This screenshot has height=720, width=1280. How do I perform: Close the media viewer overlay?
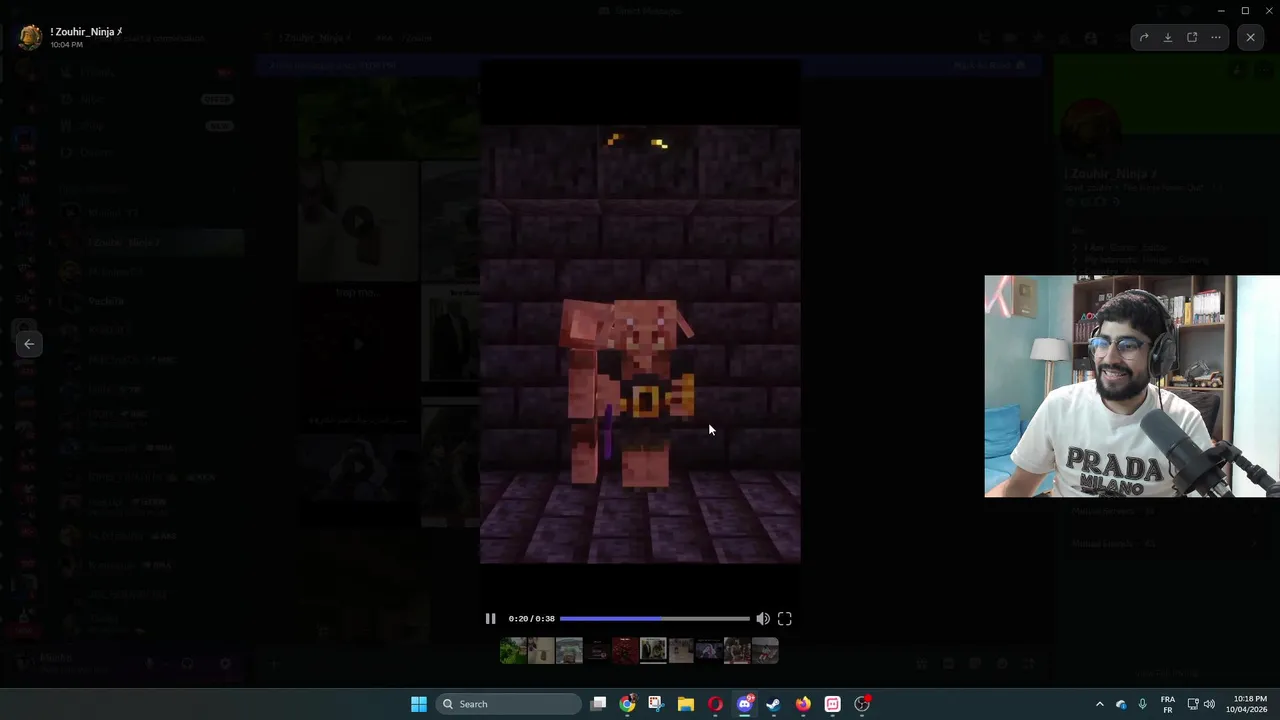click(1250, 38)
